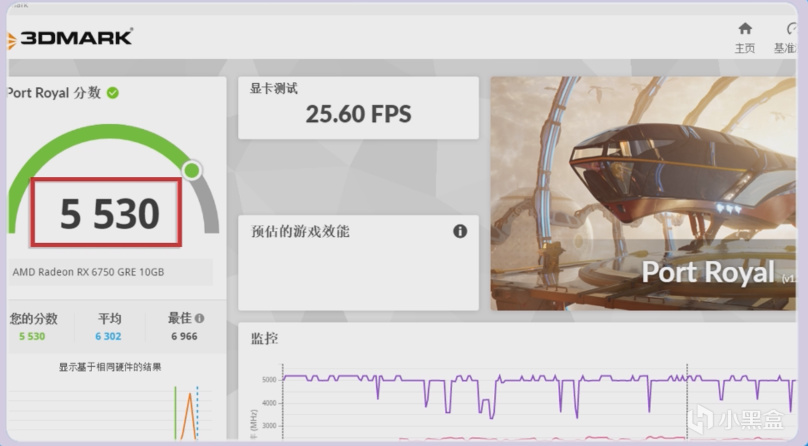Click the 最佳 score 6 966
The height and width of the screenshot is (446, 808).
coord(184,336)
